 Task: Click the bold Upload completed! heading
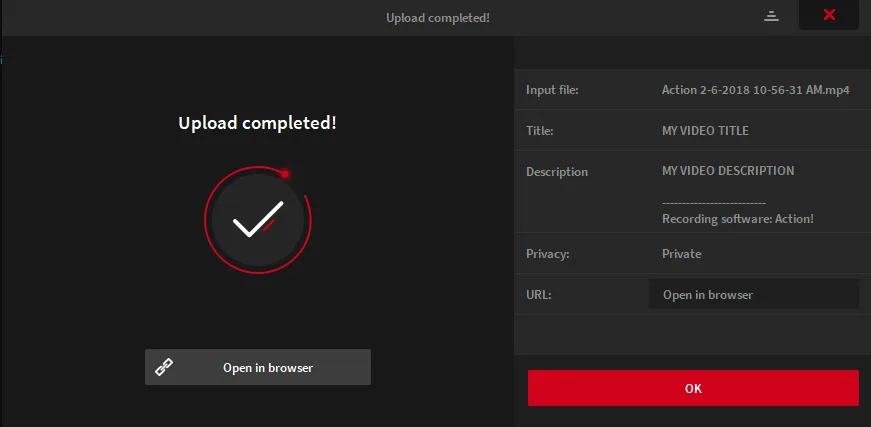click(257, 123)
